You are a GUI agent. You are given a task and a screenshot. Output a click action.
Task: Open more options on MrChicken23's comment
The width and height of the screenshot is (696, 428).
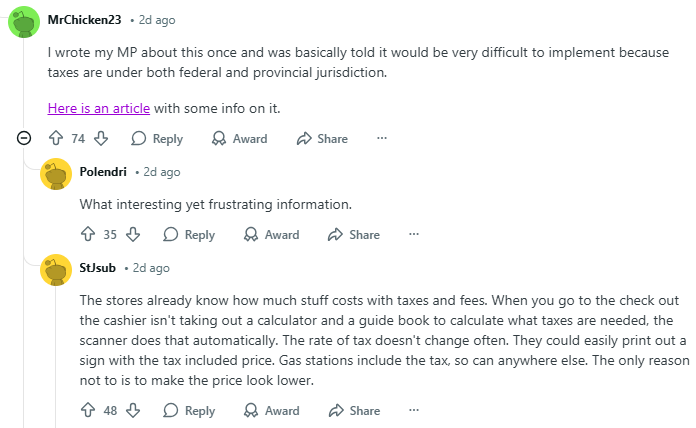tap(381, 139)
